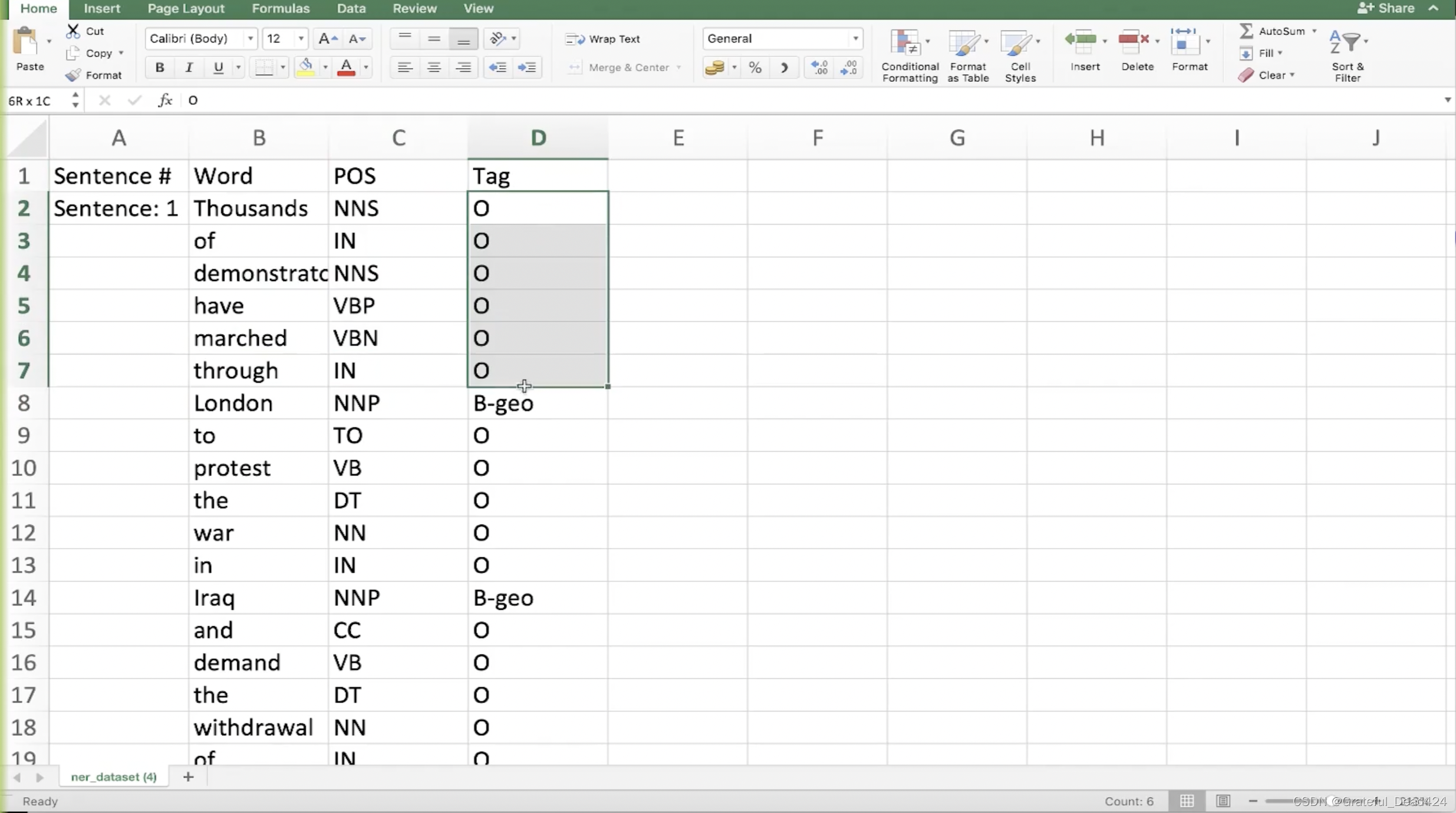The height and width of the screenshot is (813, 1456).
Task: Add a new sheet with plus button
Action: click(188, 777)
